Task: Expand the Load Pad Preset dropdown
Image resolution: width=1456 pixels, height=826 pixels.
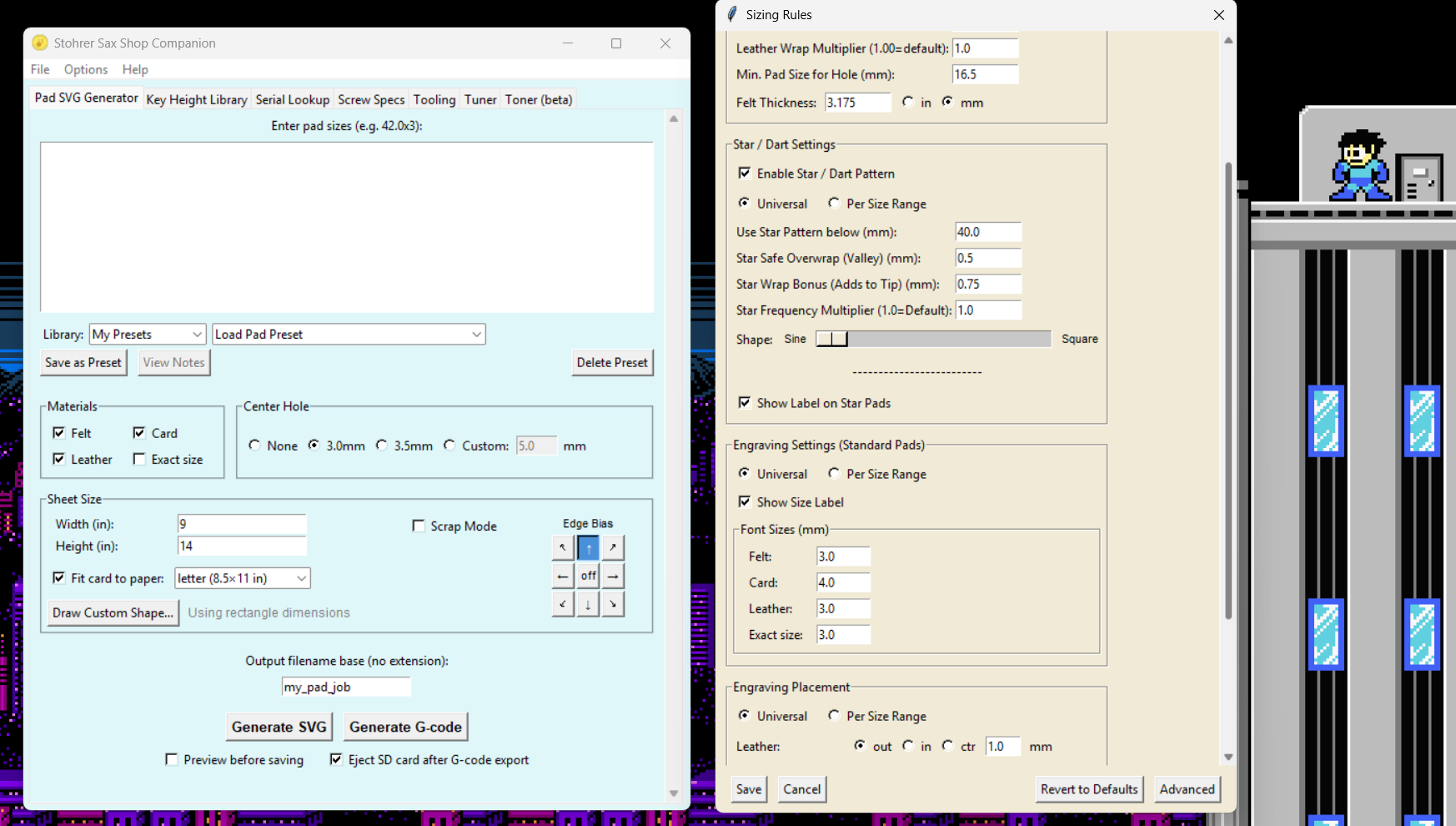Action: click(x=349, y=335)
